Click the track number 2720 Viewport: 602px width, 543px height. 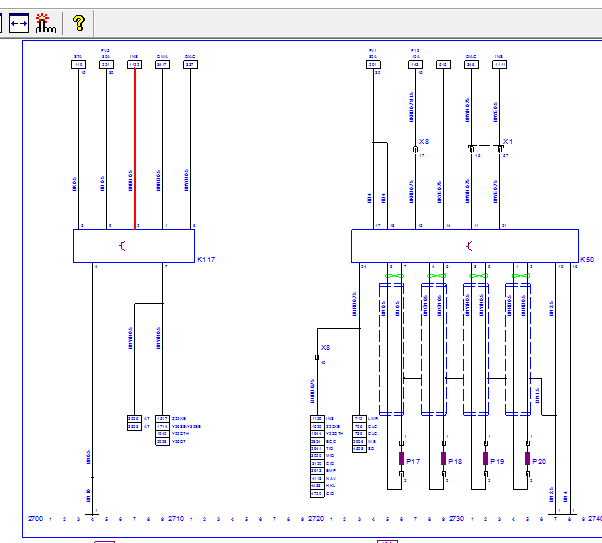316,519
